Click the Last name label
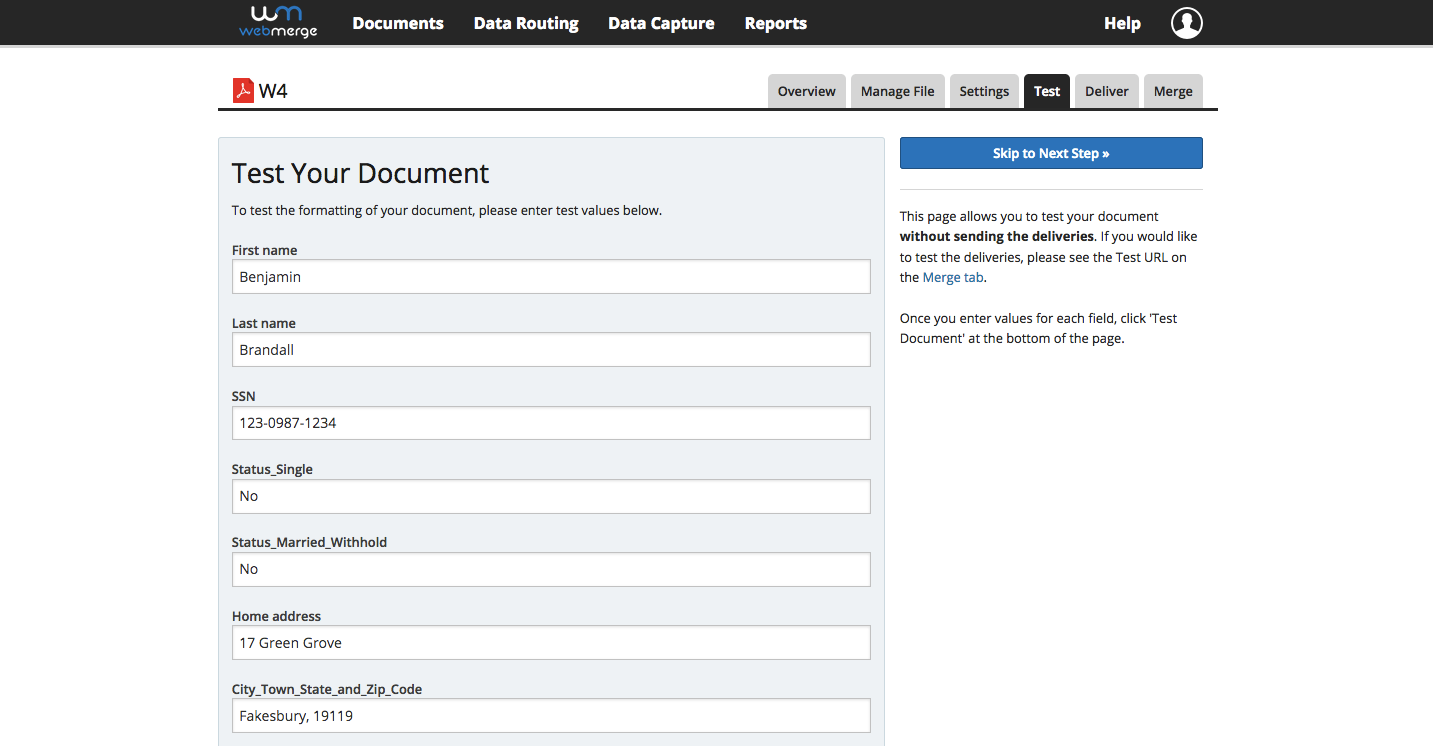Screen dimensions: 1433x746 264,323
